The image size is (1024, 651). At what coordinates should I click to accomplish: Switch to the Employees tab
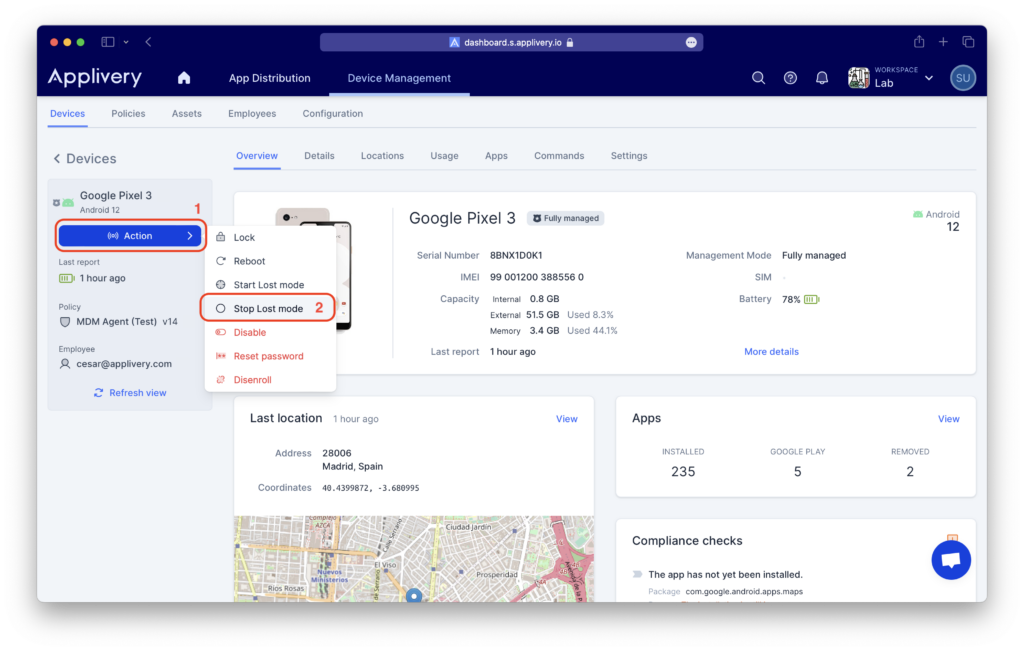coord(252,114)
